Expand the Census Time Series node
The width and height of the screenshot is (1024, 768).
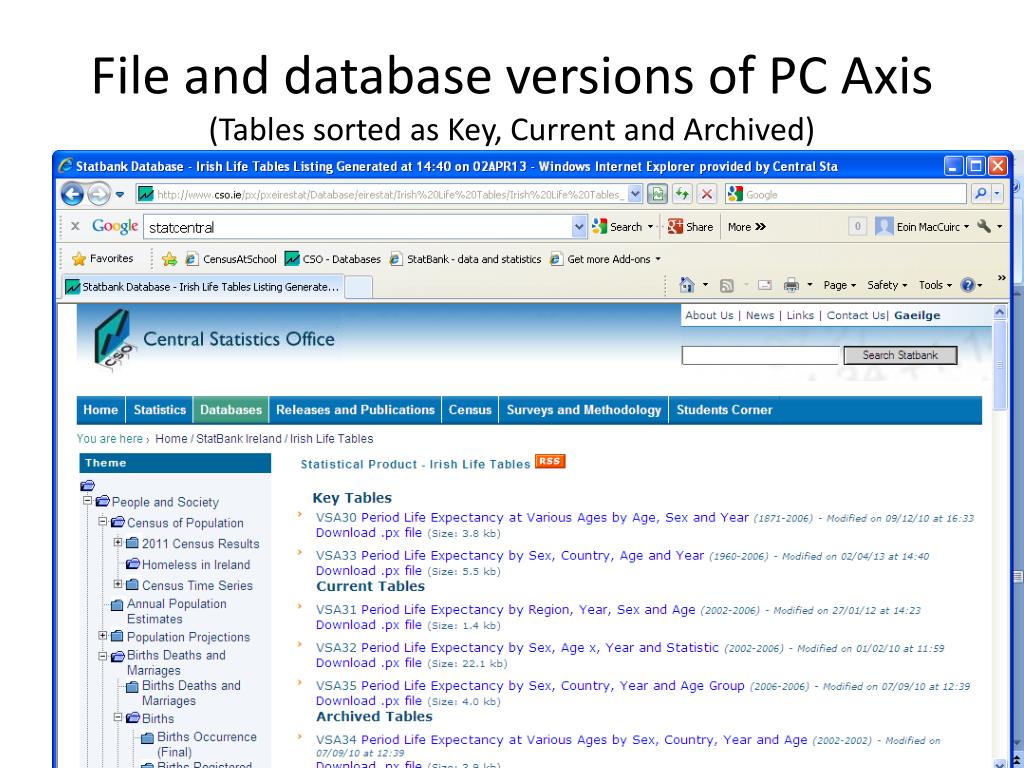click(x=118, y=584)
